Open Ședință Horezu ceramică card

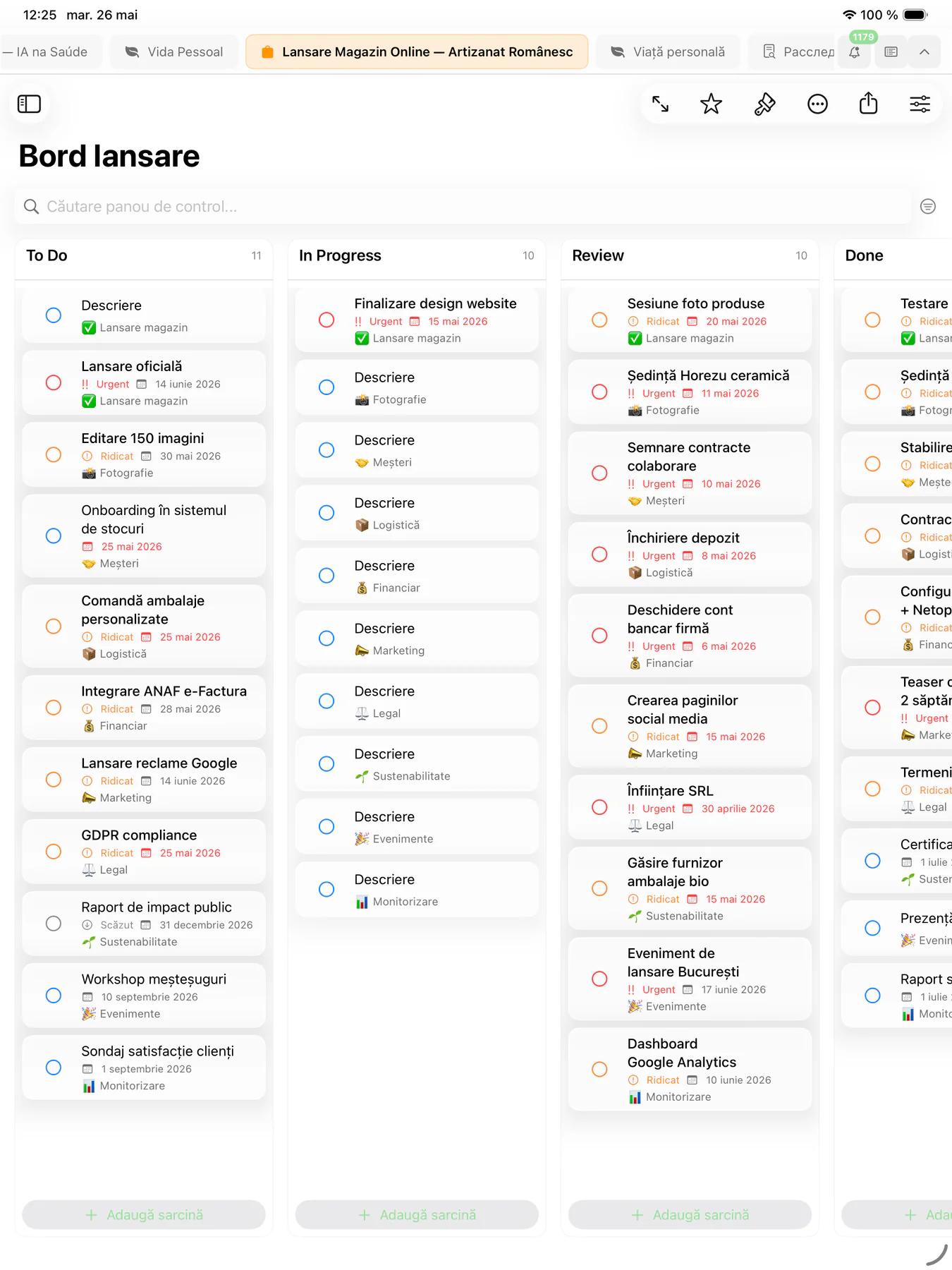(690, 392)
